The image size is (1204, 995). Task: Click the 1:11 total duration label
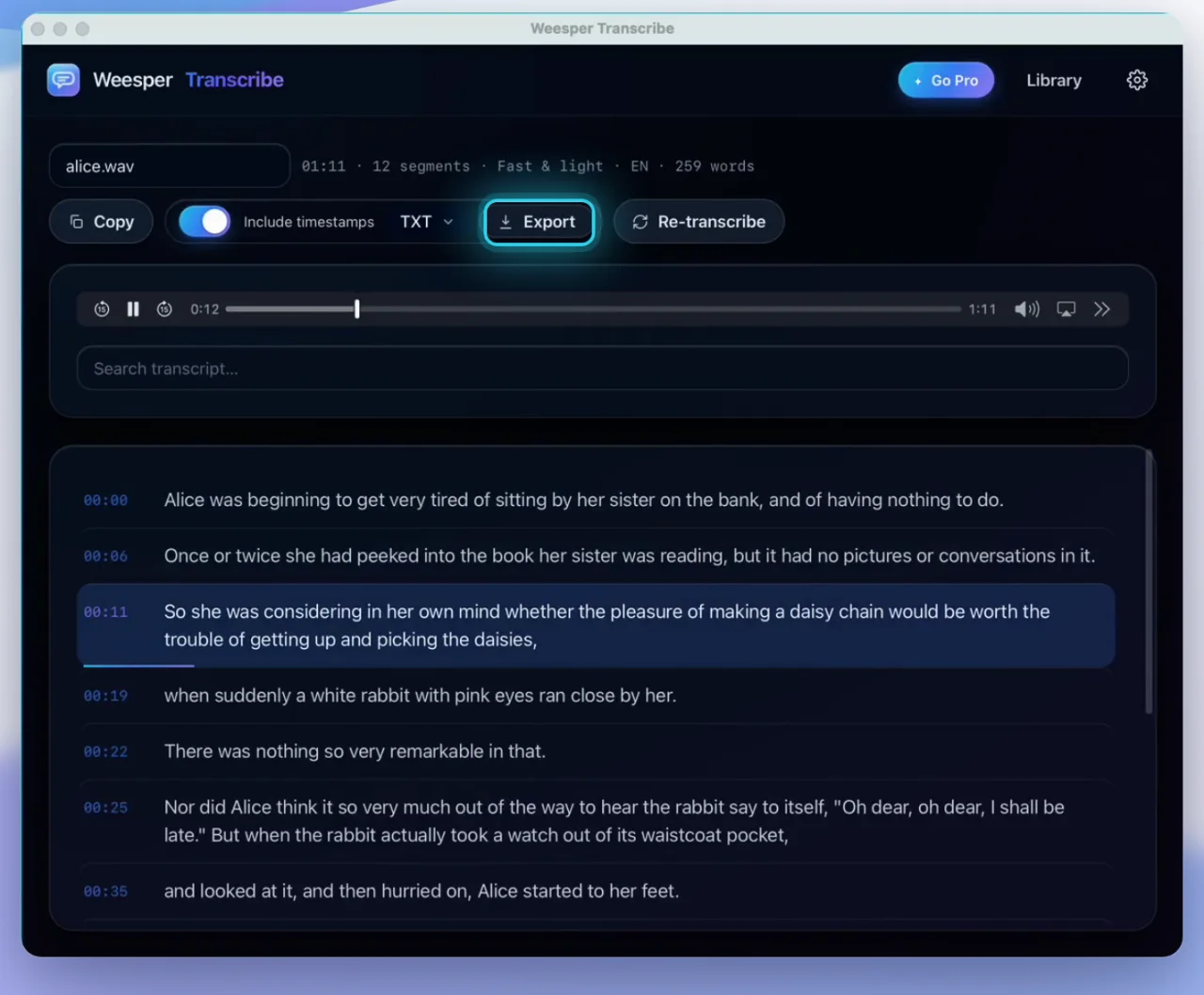[982, 309]
